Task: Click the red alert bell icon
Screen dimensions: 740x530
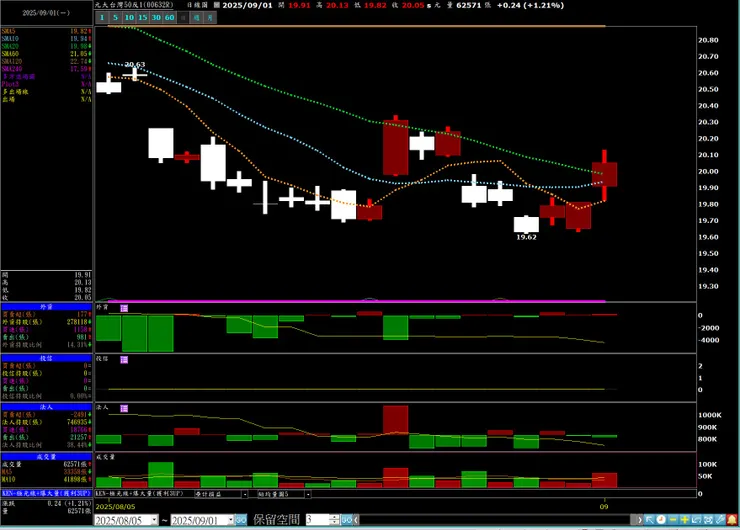Action: (732, 520)
